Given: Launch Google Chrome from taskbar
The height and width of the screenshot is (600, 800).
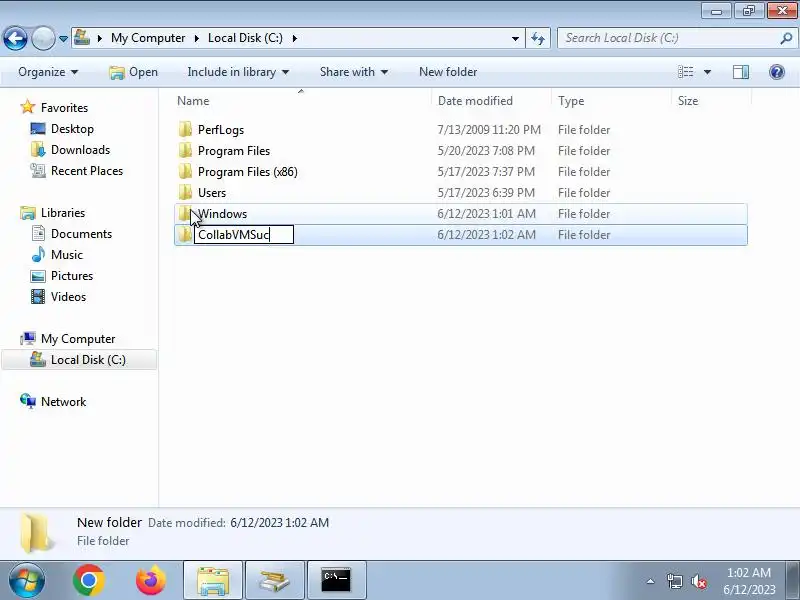Looking at the screenshot, I should tap(88, 580).
